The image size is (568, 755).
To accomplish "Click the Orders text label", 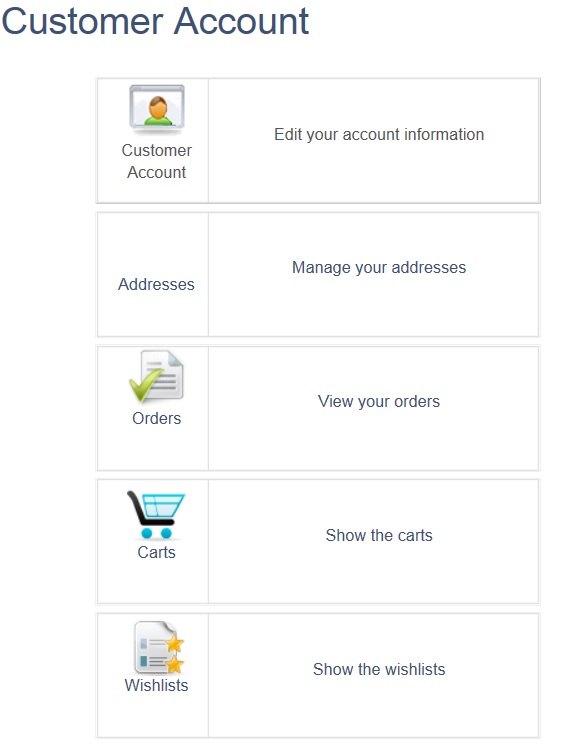I will [x=156, y=418].
